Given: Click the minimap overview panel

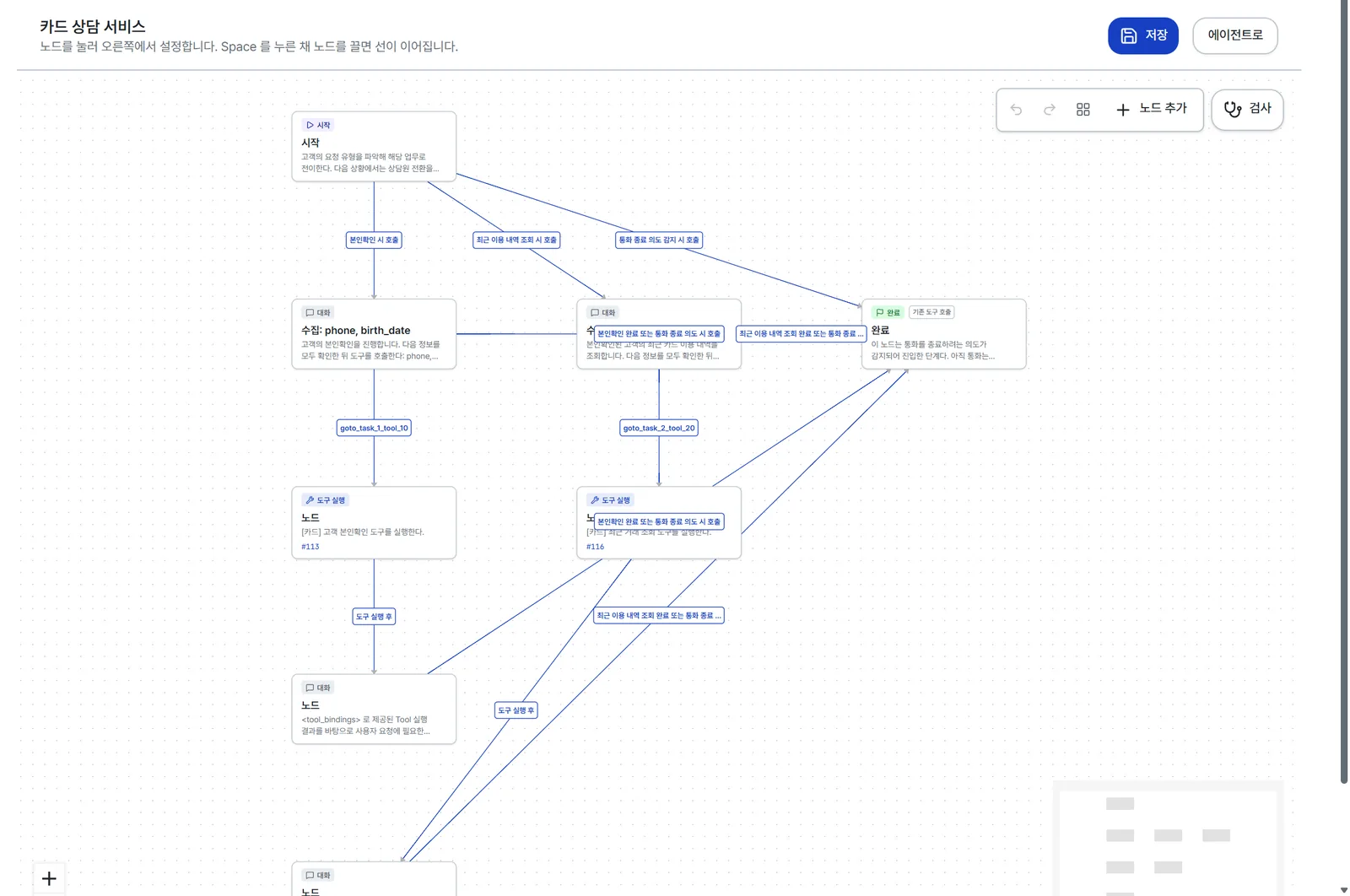Looking at the screenshot, I should click(x=1168, y=839).
